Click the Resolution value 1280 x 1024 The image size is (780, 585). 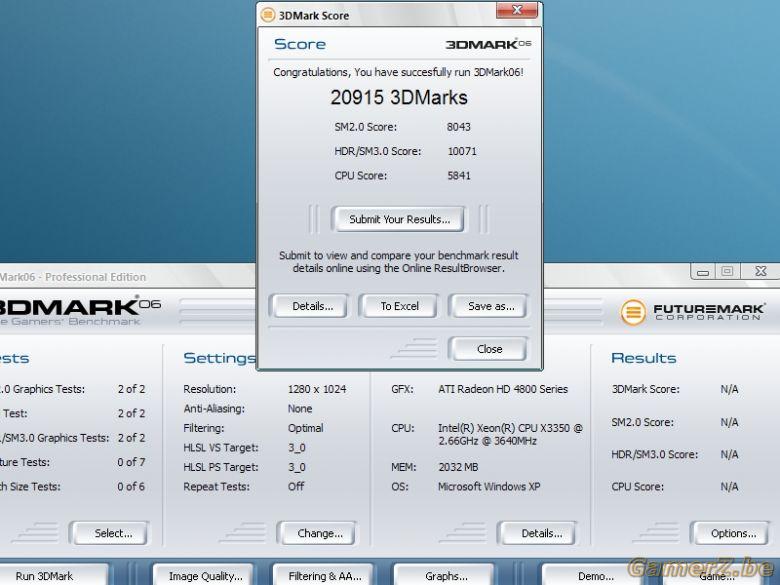[317, 389]
